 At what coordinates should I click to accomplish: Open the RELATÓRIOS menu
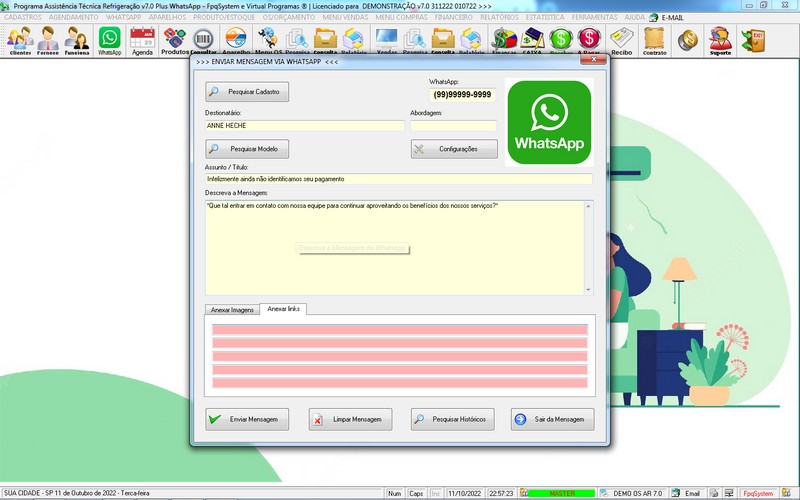[x=499, y=17]
